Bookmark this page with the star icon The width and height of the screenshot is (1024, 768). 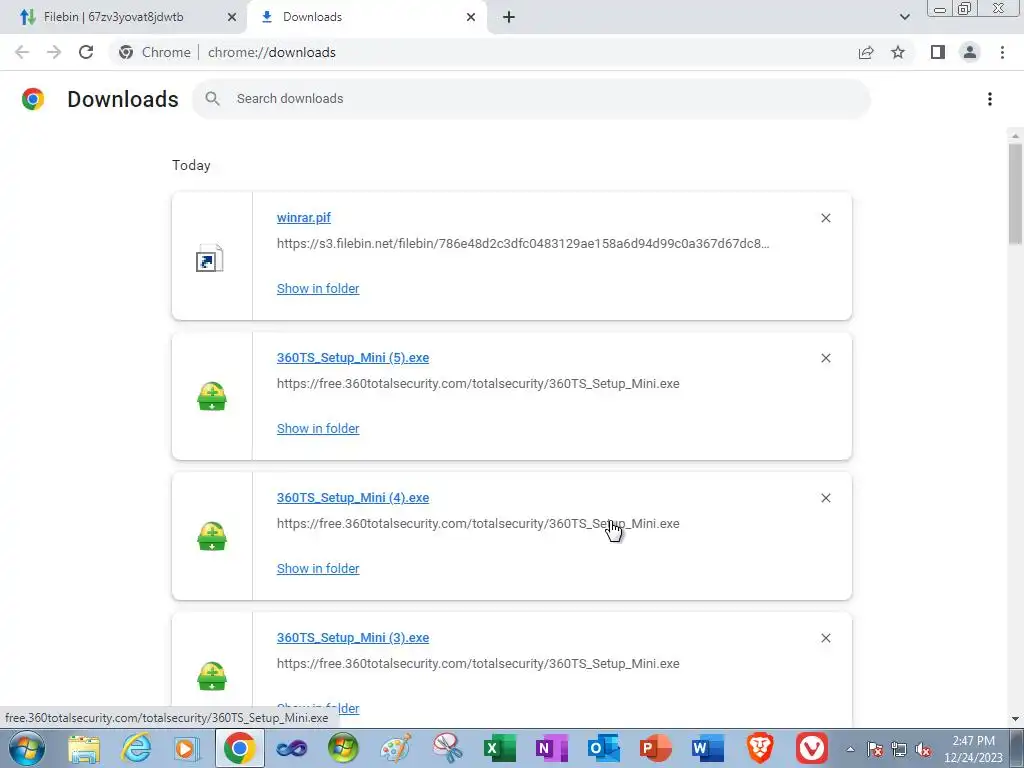[x=898, y=52]
